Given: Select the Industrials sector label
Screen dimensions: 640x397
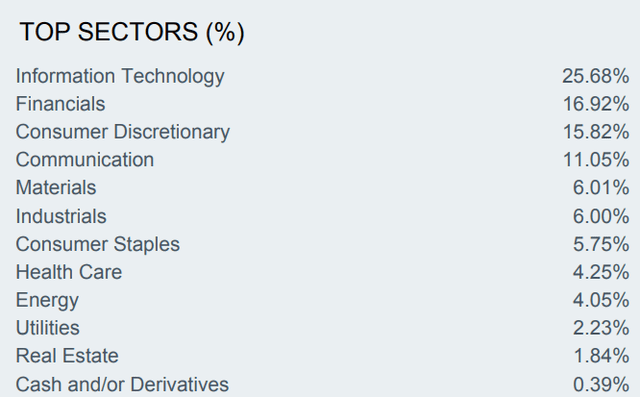Looking at the screenshot, I should pos(61,216).
